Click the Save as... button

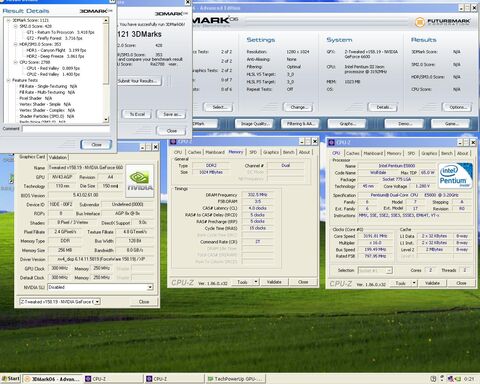pyautogui.click(x=172, y=114)
